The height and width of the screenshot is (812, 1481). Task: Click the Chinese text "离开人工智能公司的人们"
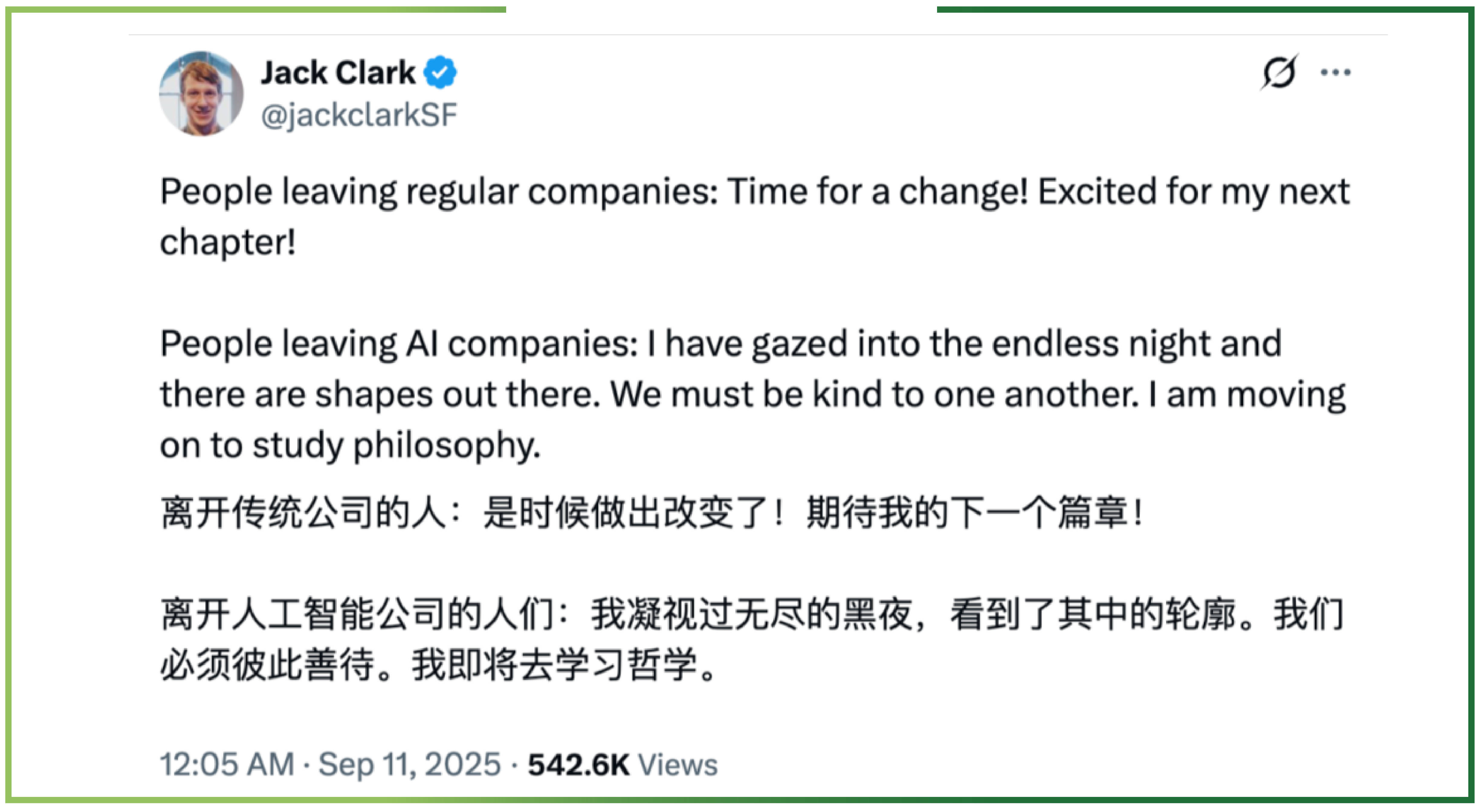point(357,614)
